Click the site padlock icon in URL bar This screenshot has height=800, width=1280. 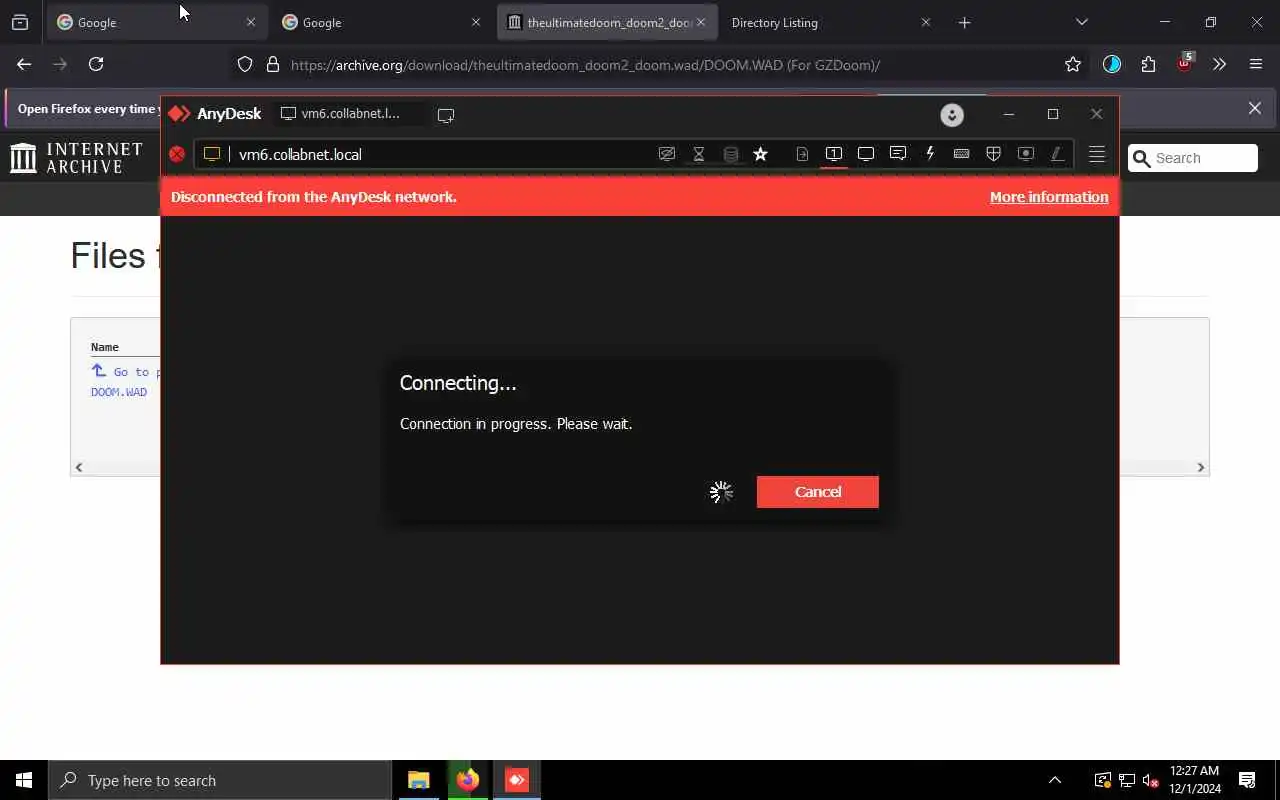pos(273,65)
